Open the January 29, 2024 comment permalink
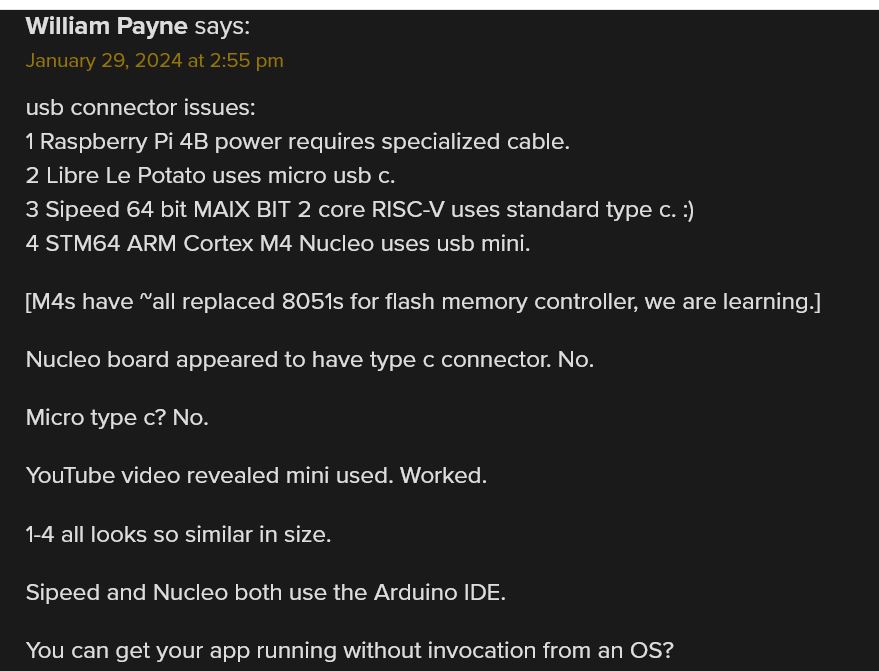879x671 pixels. pyautogui.click(x=155, y=61)
